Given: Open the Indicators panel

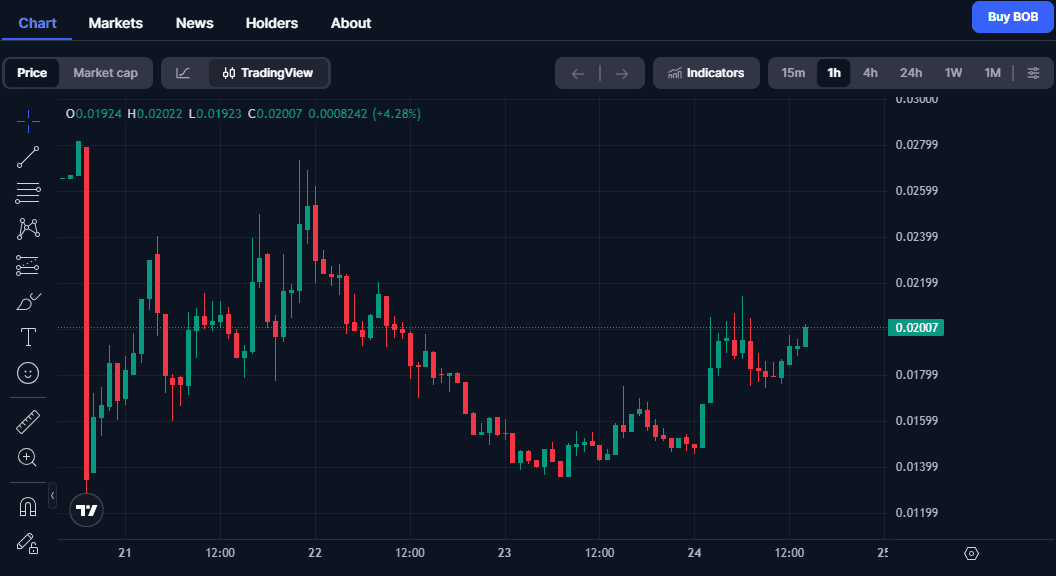Looking at the screenshot, I should (x=706, y=72).
